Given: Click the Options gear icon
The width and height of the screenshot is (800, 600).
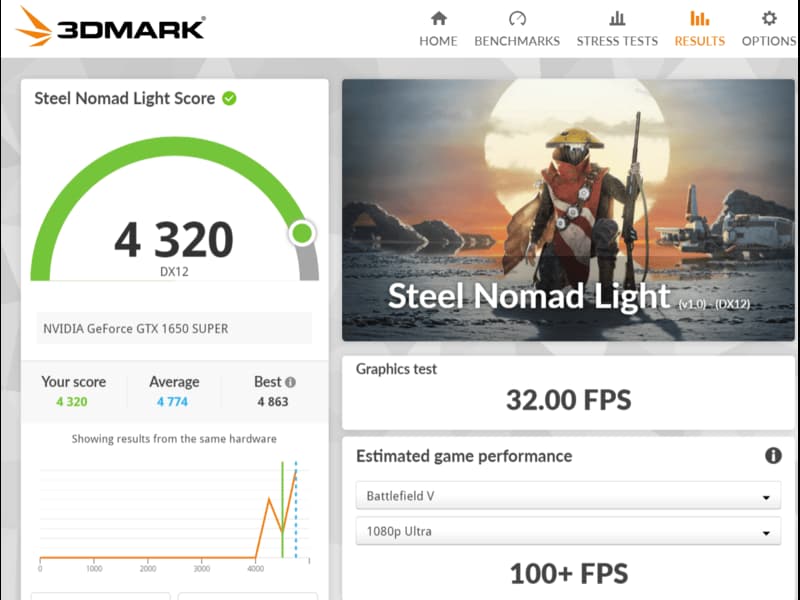Looking at the screenshot, I should click(769, 18).
